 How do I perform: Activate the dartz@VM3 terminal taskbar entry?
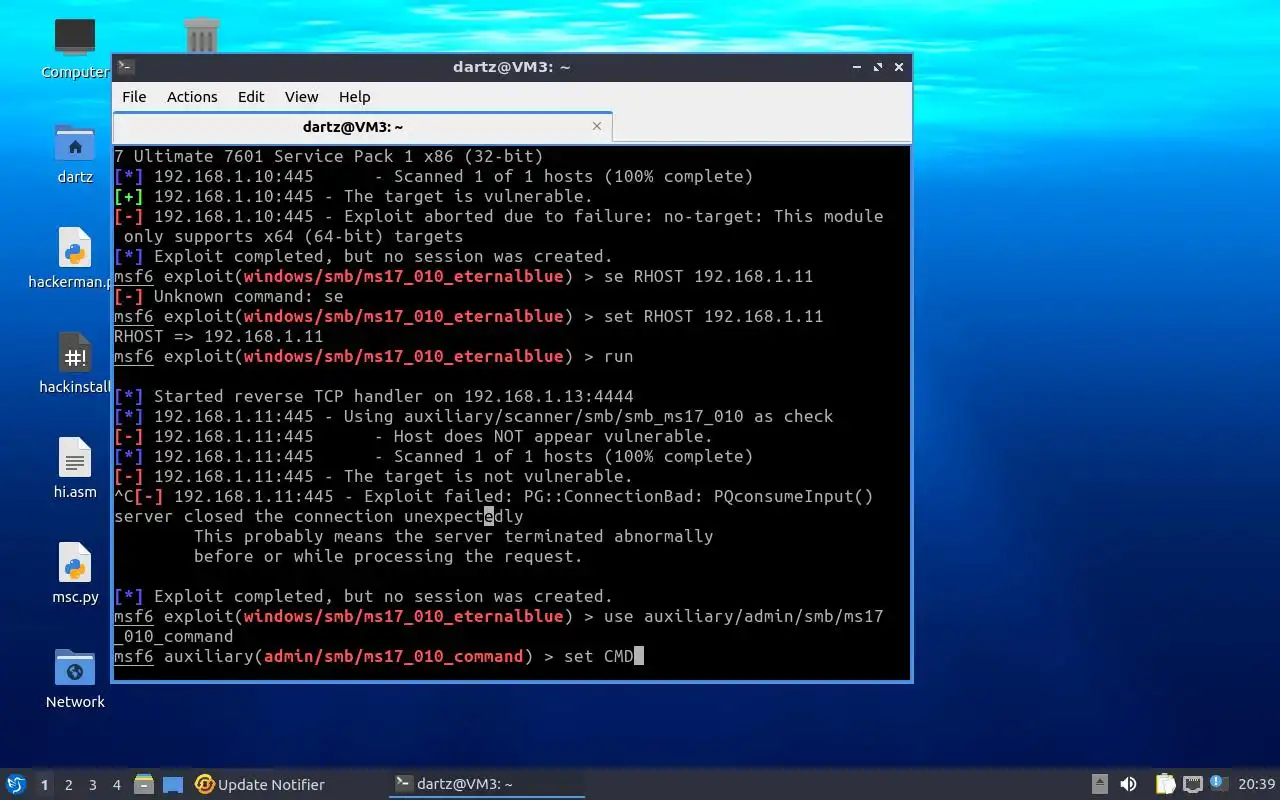486,784
